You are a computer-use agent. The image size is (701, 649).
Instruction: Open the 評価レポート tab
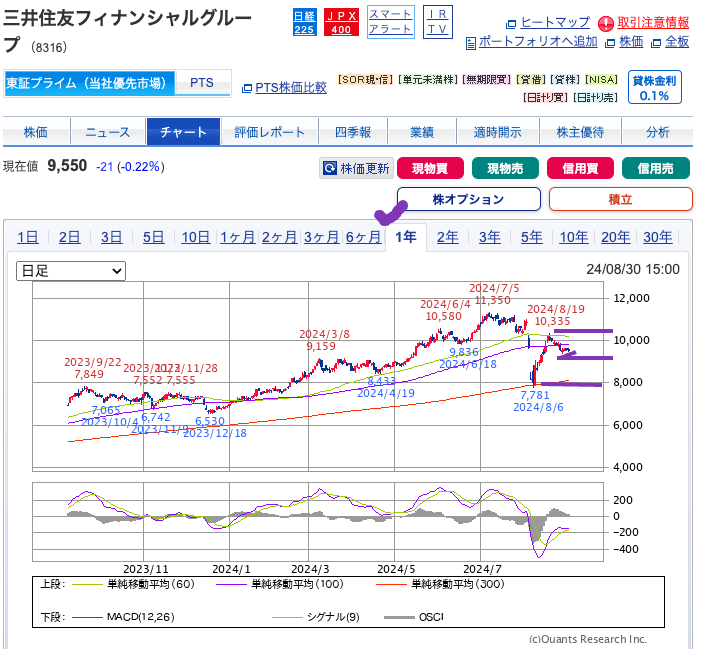point(270,132)
